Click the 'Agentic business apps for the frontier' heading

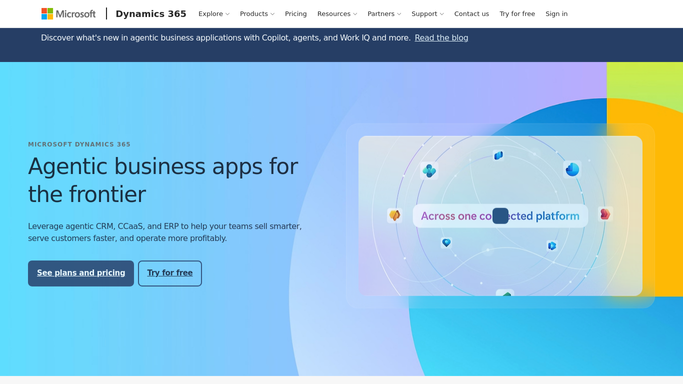(x=163, y=180)
